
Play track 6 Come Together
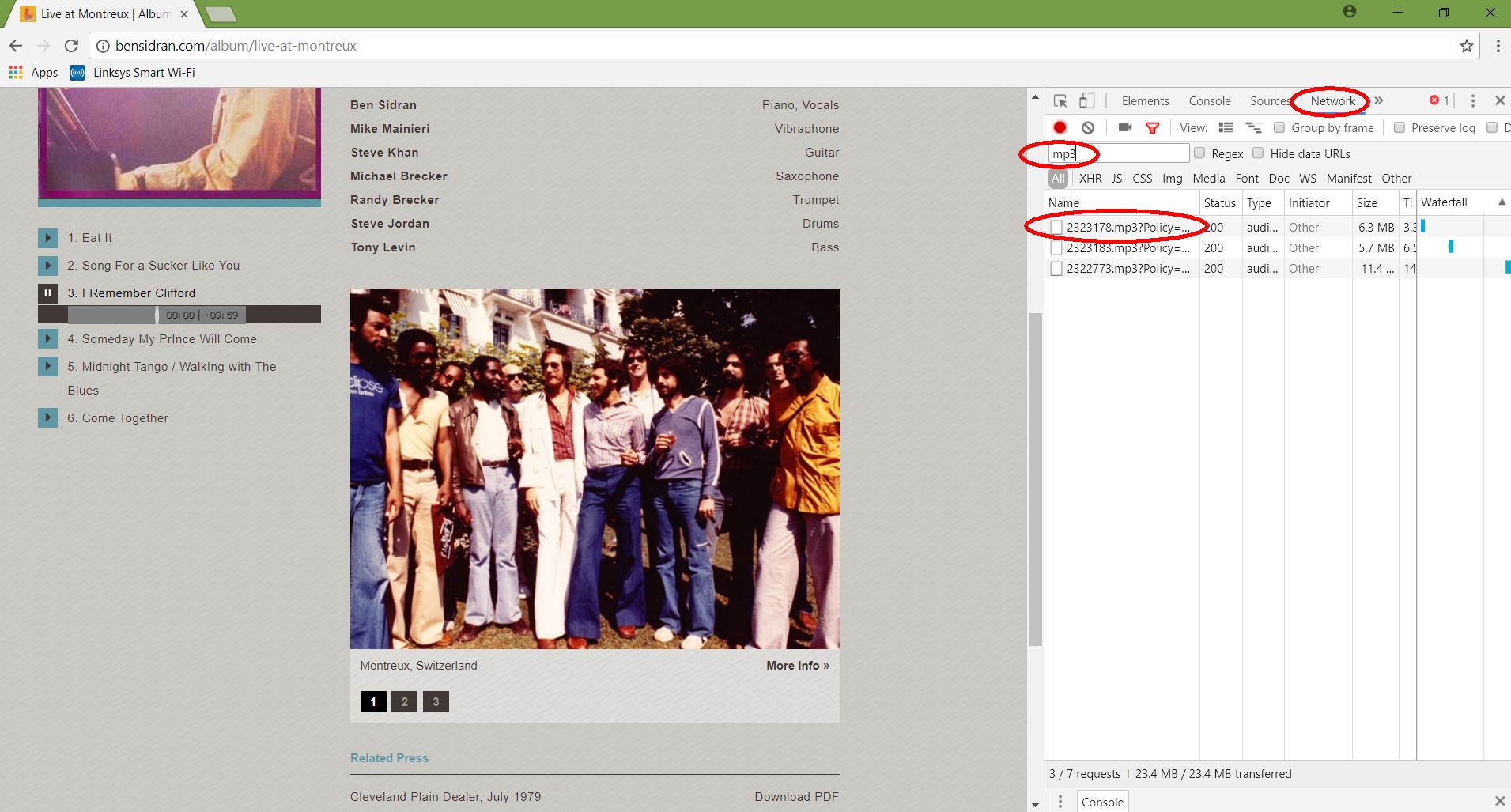click(47, 418)
